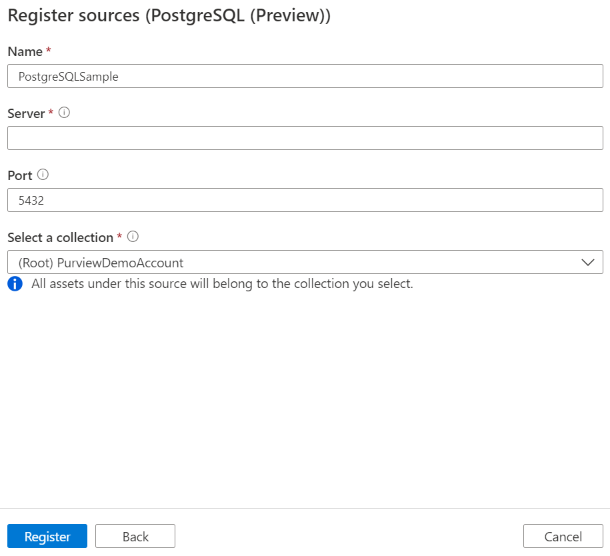
Task: Click the blue information icon beside assets note
Action: coord(15,284)
